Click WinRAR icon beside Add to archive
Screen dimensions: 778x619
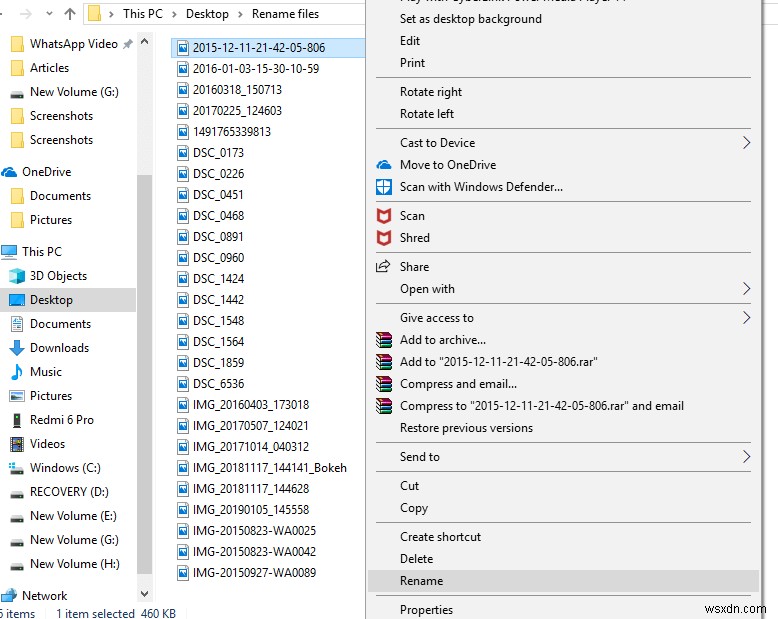point(384,340)
